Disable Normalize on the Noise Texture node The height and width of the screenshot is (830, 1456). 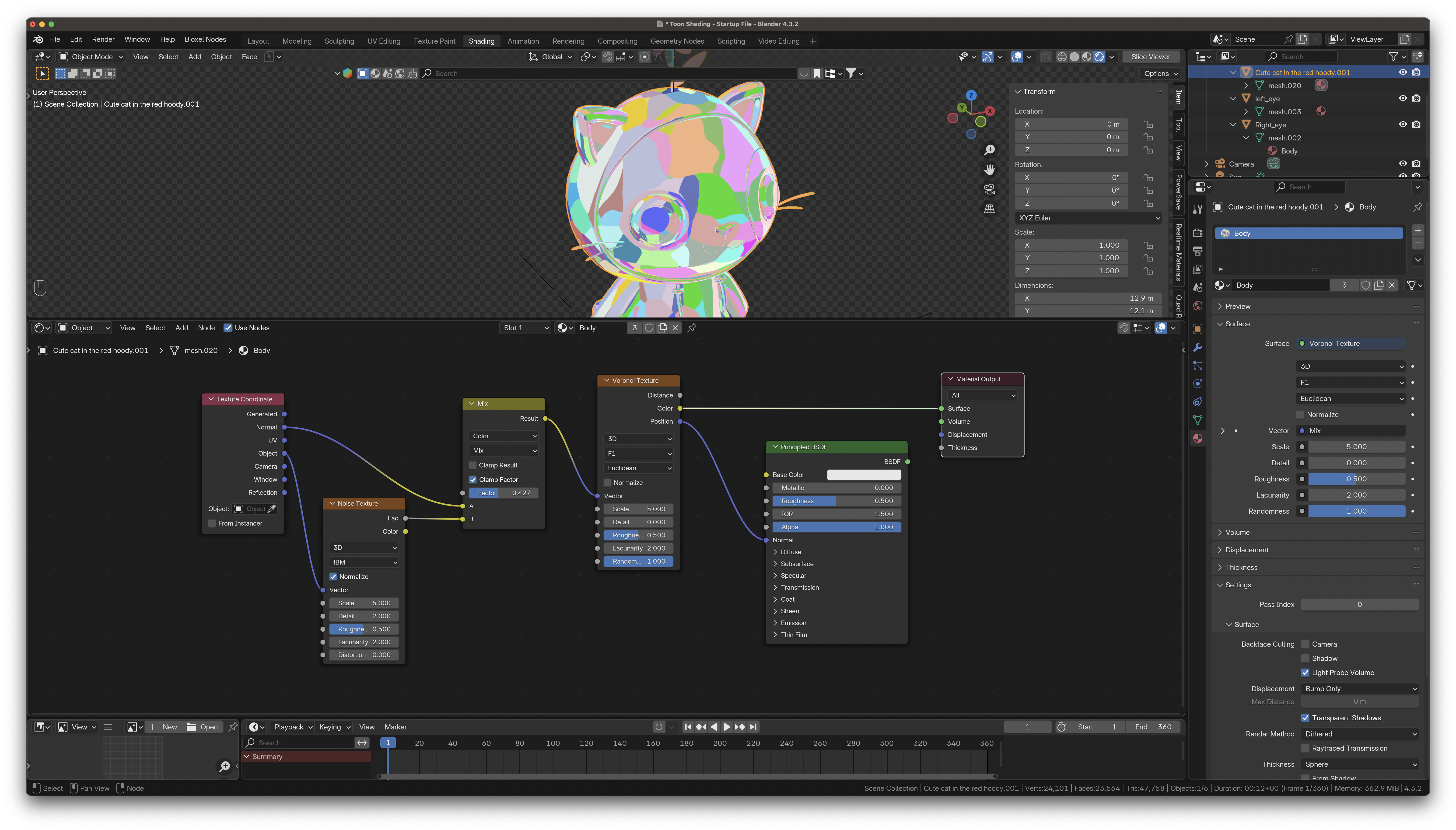(x=333, y=577)
